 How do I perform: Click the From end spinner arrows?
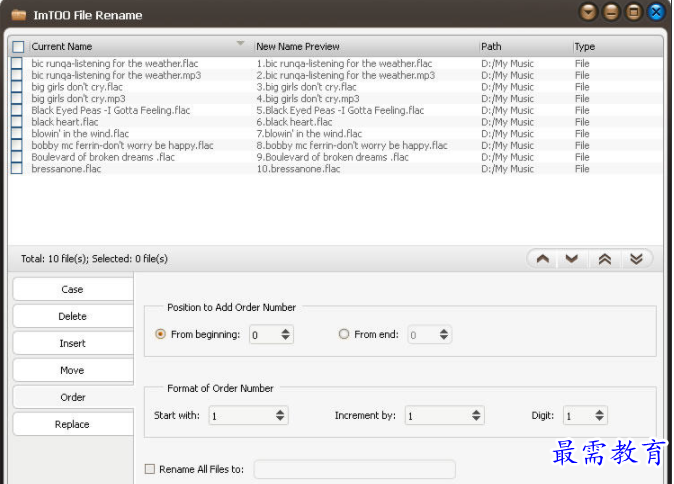(444, 334)
